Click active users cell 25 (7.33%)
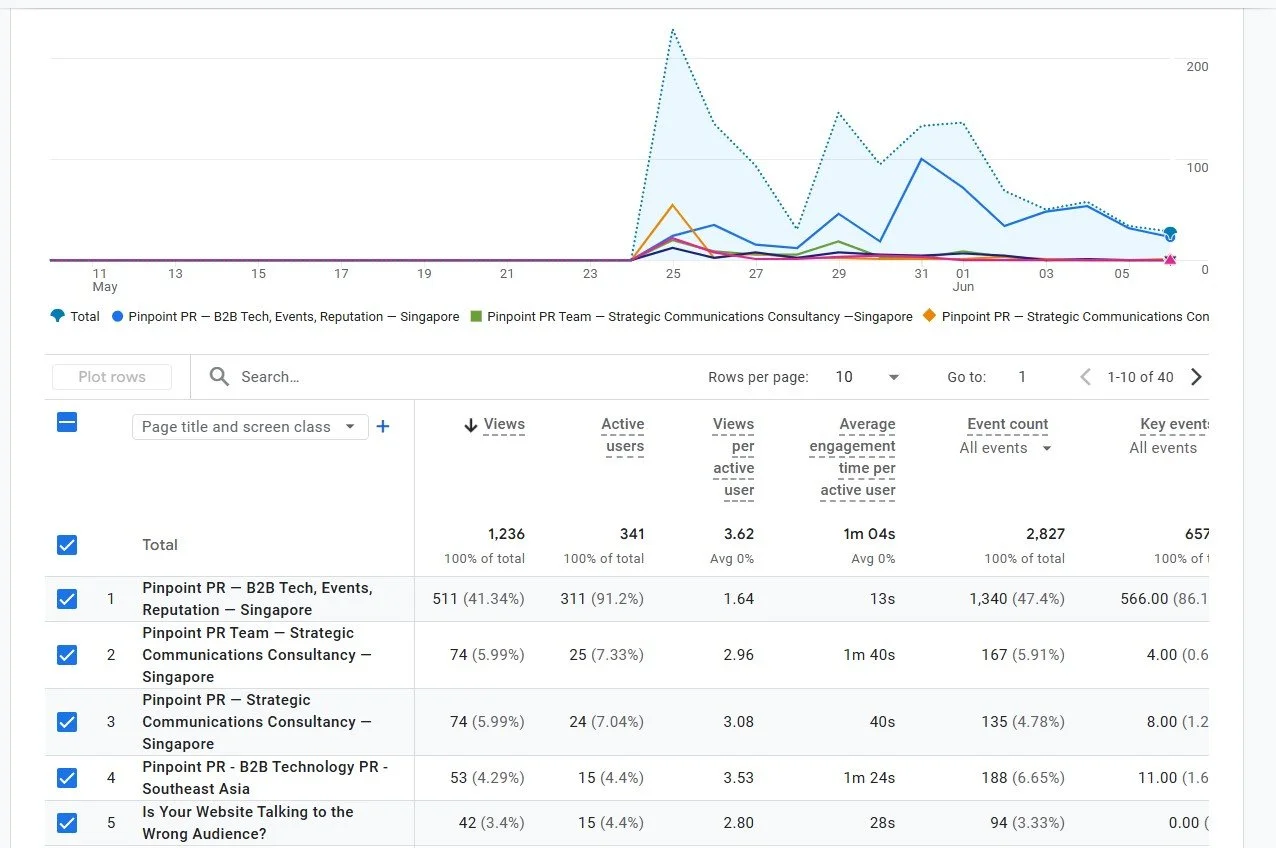This screenshot has width=1276, height=848. tap(606, 655)
